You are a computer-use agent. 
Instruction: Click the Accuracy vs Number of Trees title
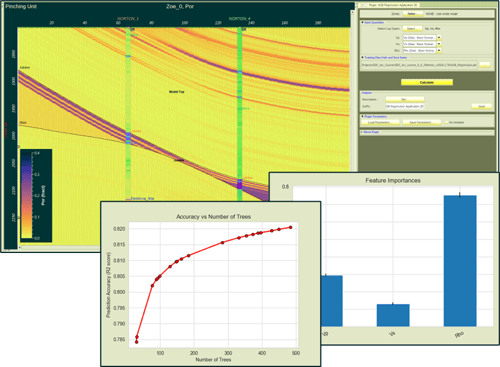213,217
